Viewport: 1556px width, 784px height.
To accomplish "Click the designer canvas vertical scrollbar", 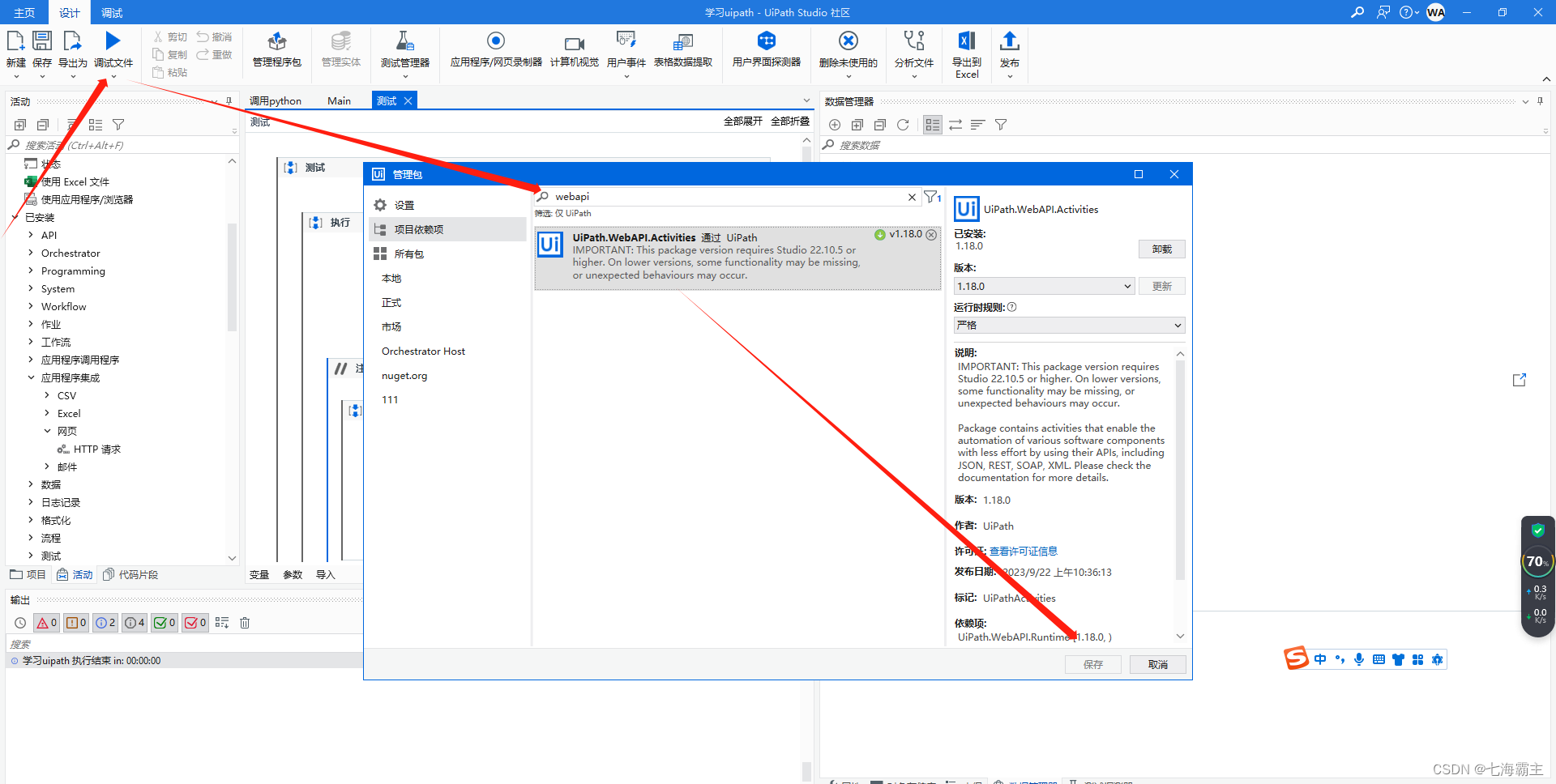I will [806, 154].
